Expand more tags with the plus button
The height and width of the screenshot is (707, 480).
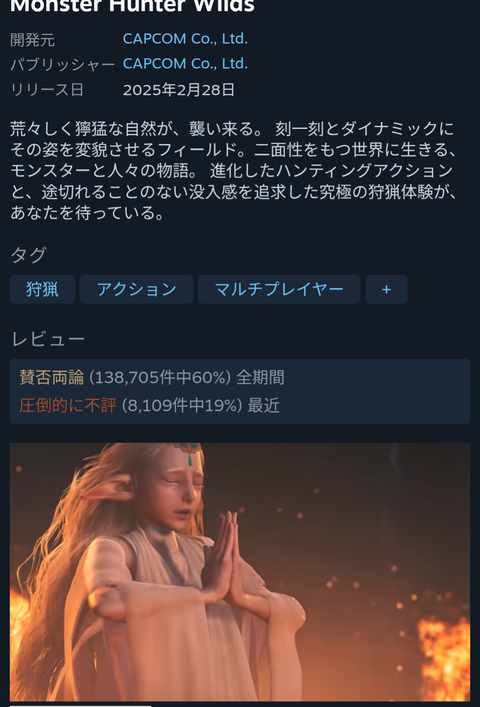[x=386, y=289]
